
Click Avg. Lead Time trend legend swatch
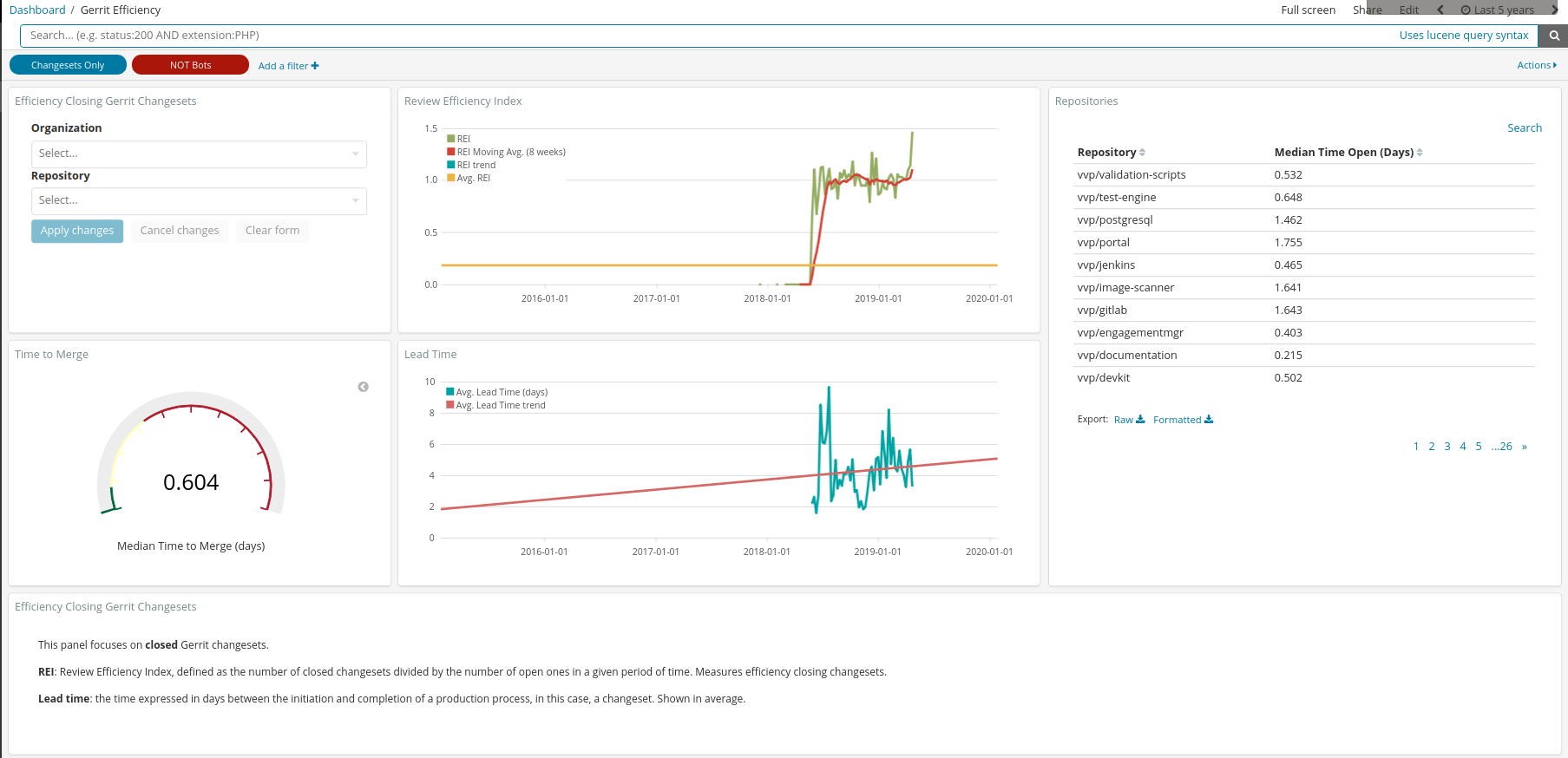pyautogui.click(x=450, y=405)
